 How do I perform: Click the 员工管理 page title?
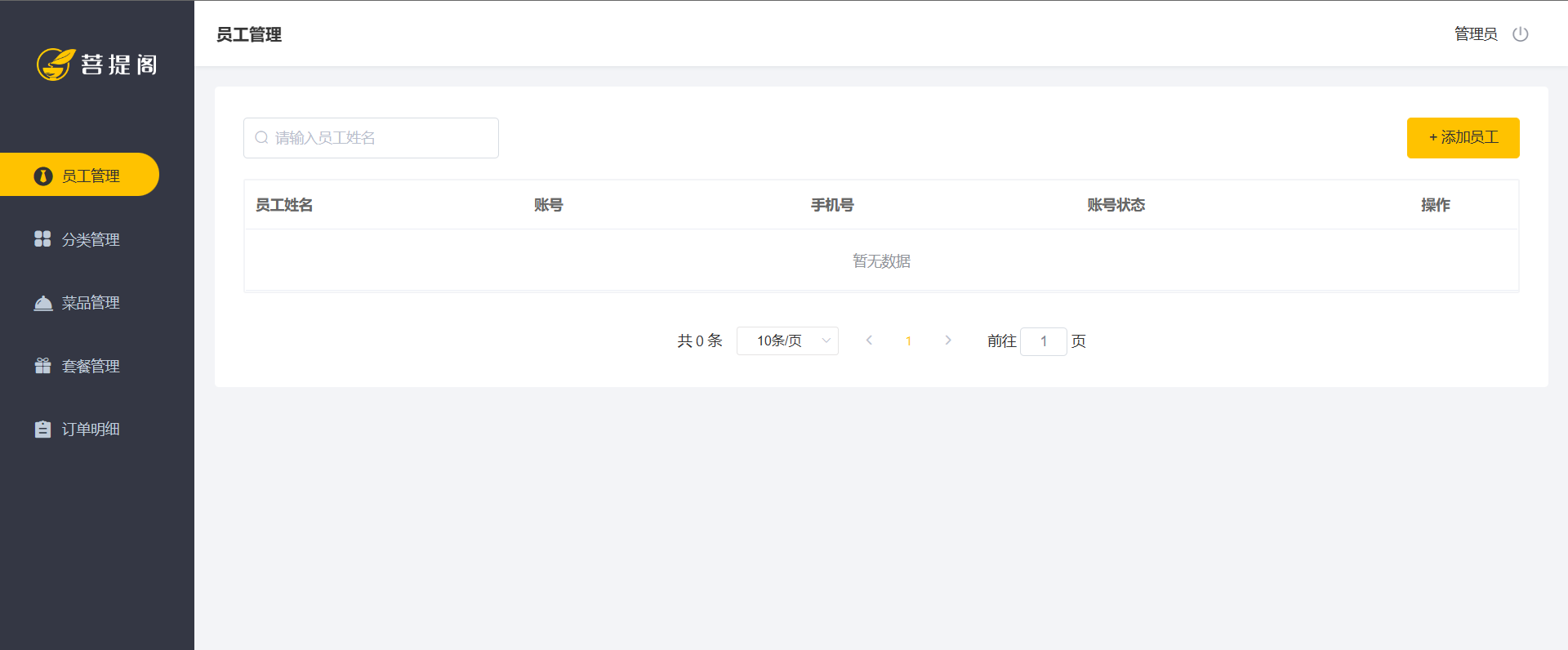click(x=249, y=34)
